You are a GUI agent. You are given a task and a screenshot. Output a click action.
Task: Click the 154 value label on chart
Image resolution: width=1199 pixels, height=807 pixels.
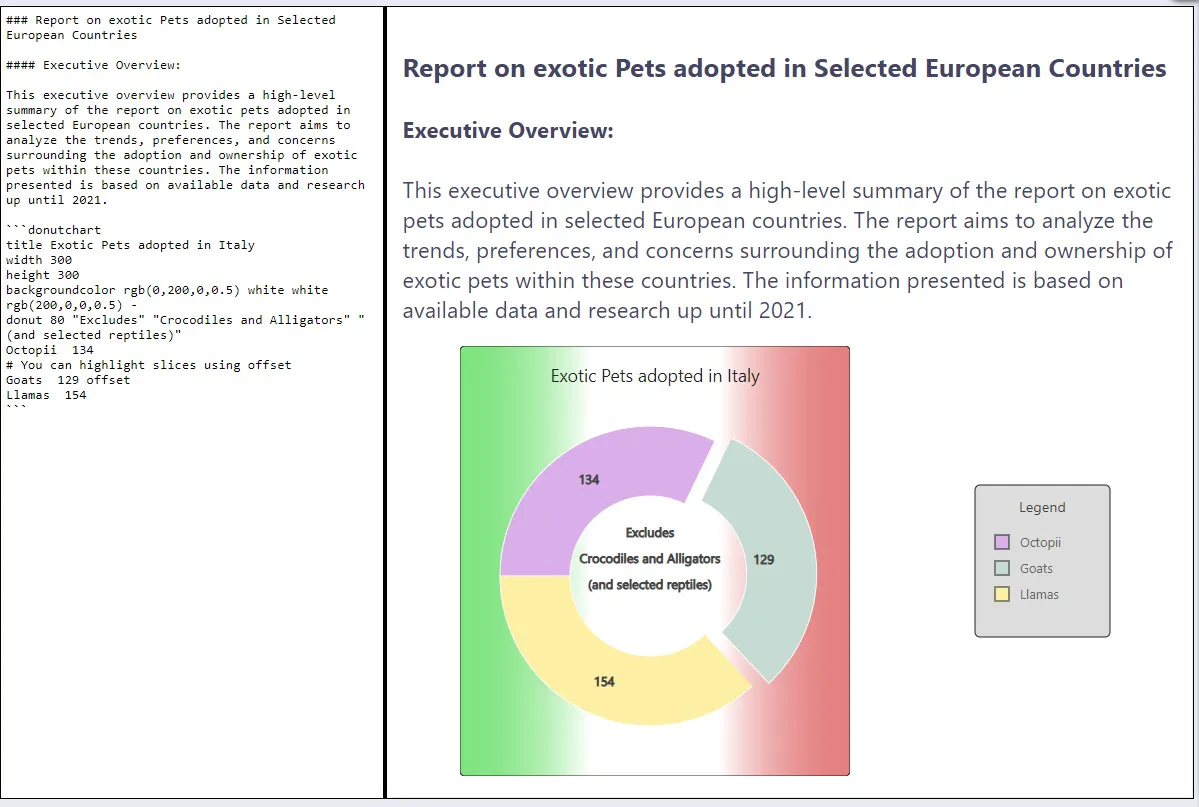click(x=604, y=682)
